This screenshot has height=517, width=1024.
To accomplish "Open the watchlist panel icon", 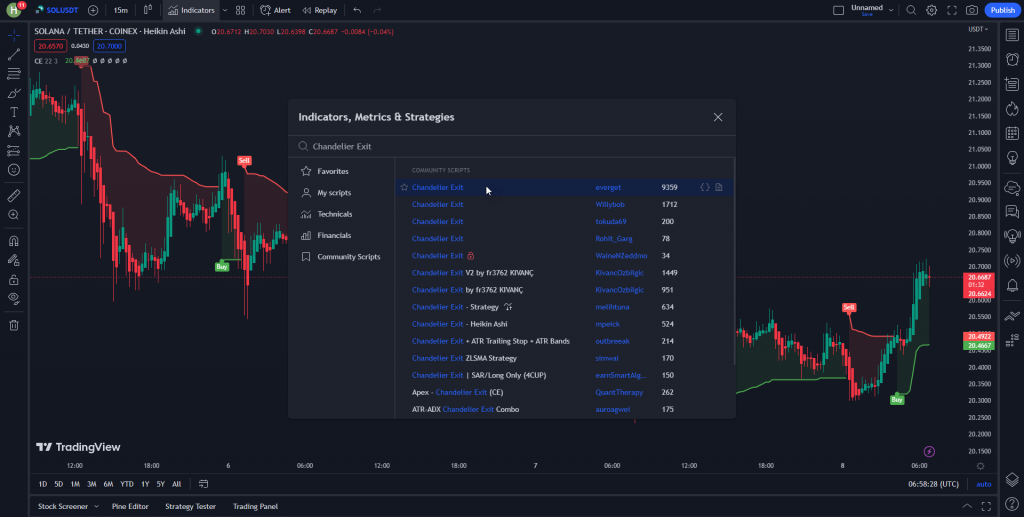I will (1012, 35).
